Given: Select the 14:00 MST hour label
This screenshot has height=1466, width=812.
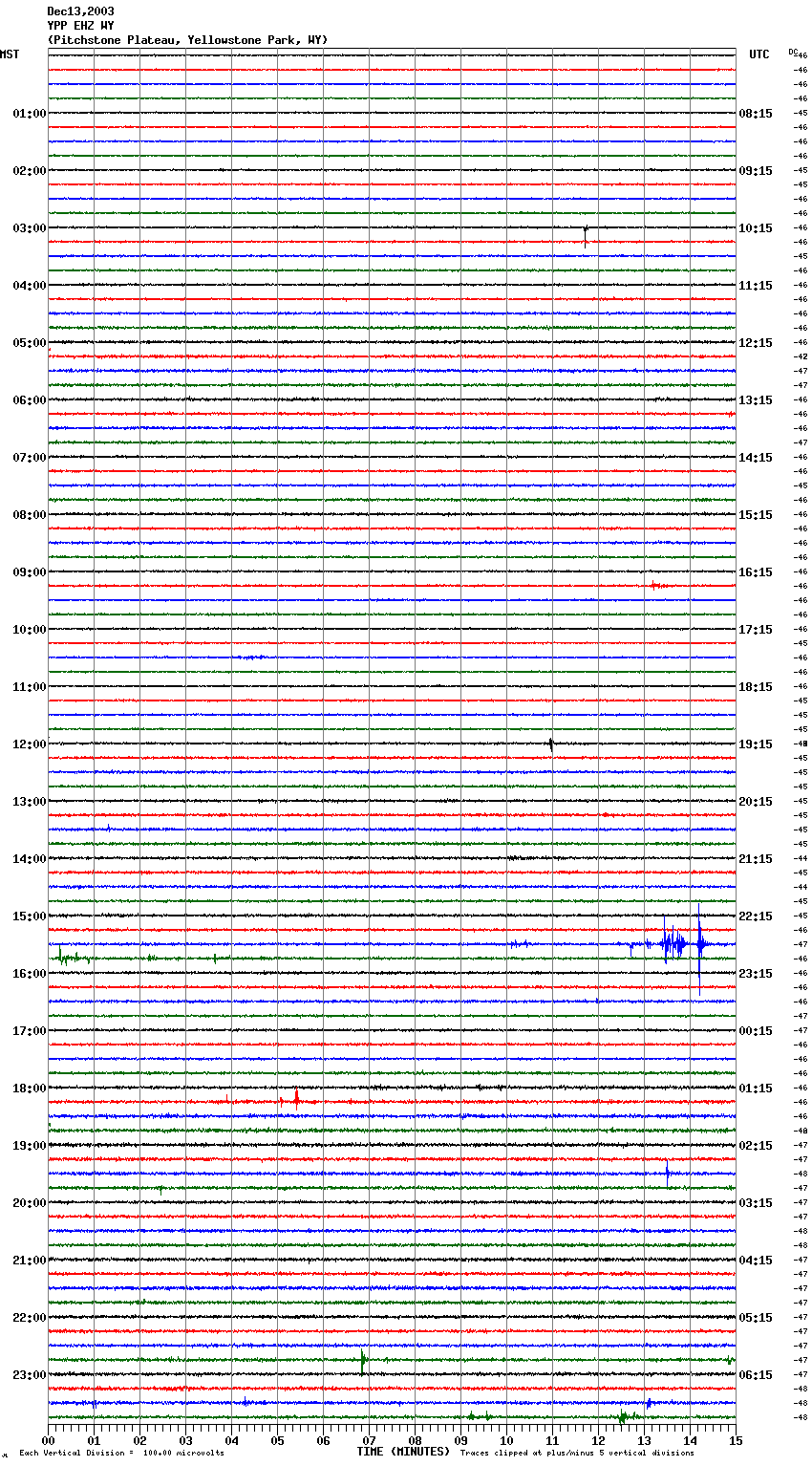Looking at the screenshot, I should click(x=30, y=859).
